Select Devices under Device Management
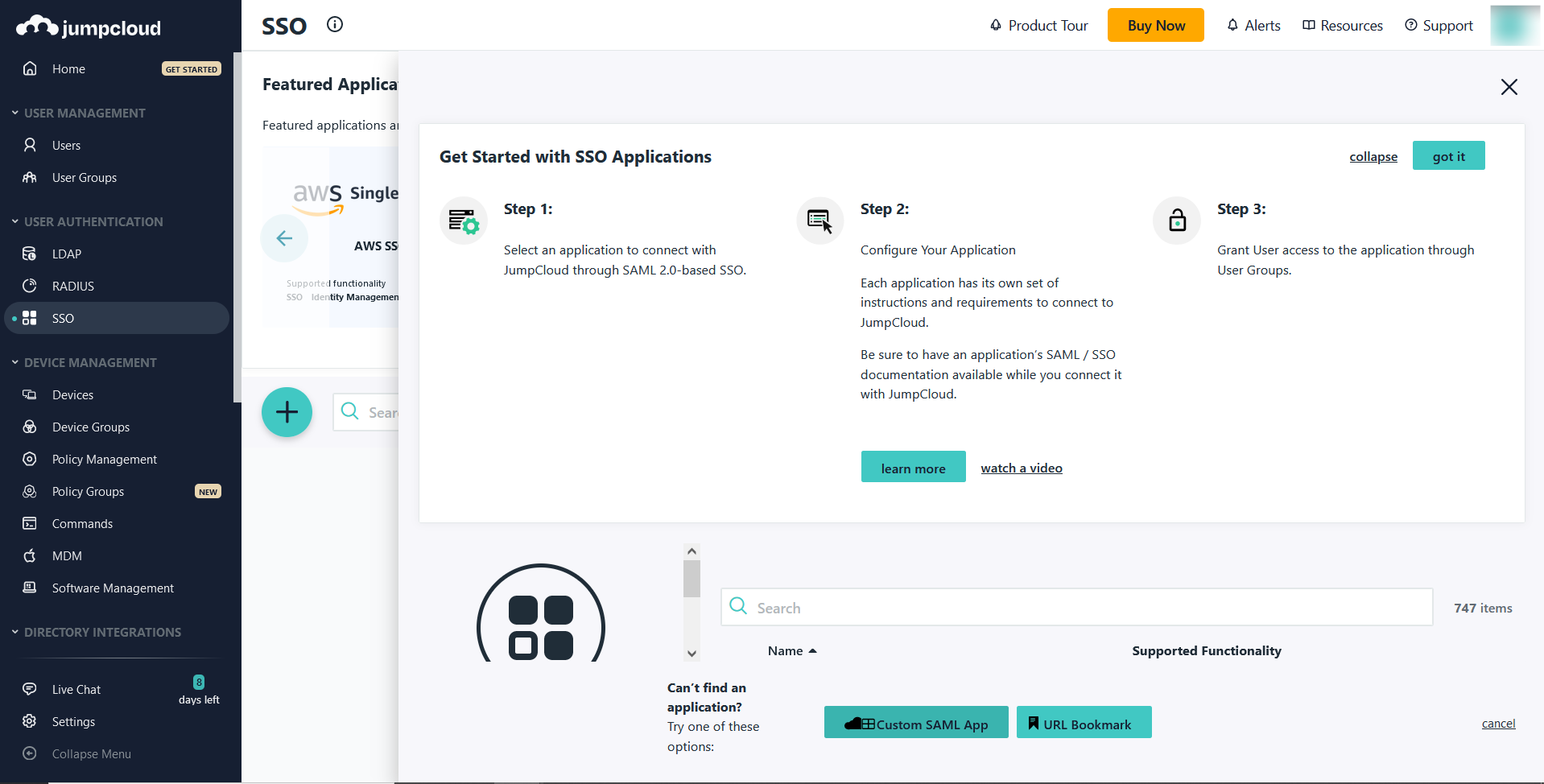 tap(71, 394)
